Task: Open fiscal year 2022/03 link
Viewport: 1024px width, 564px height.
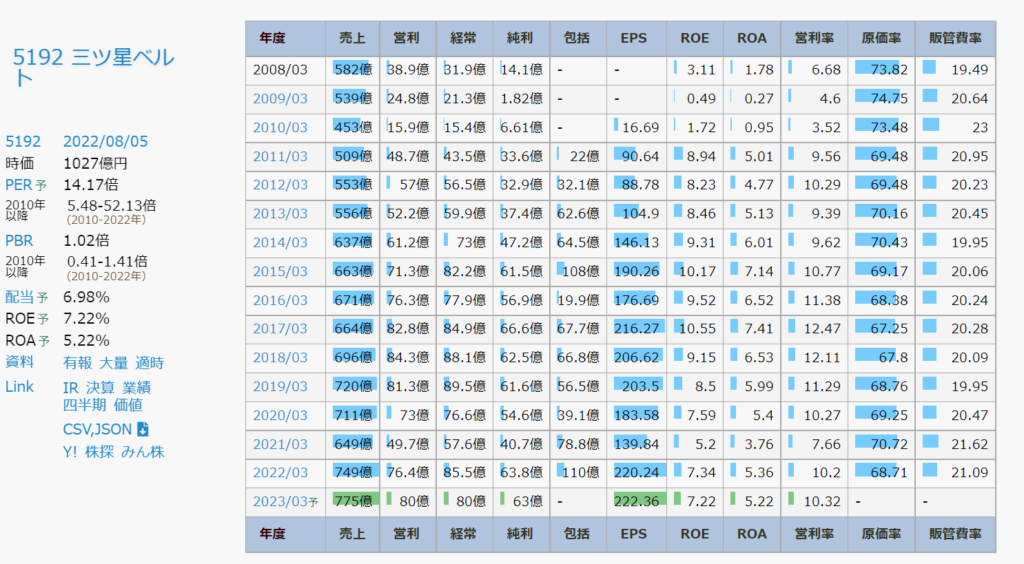Action: coord(280,473)
